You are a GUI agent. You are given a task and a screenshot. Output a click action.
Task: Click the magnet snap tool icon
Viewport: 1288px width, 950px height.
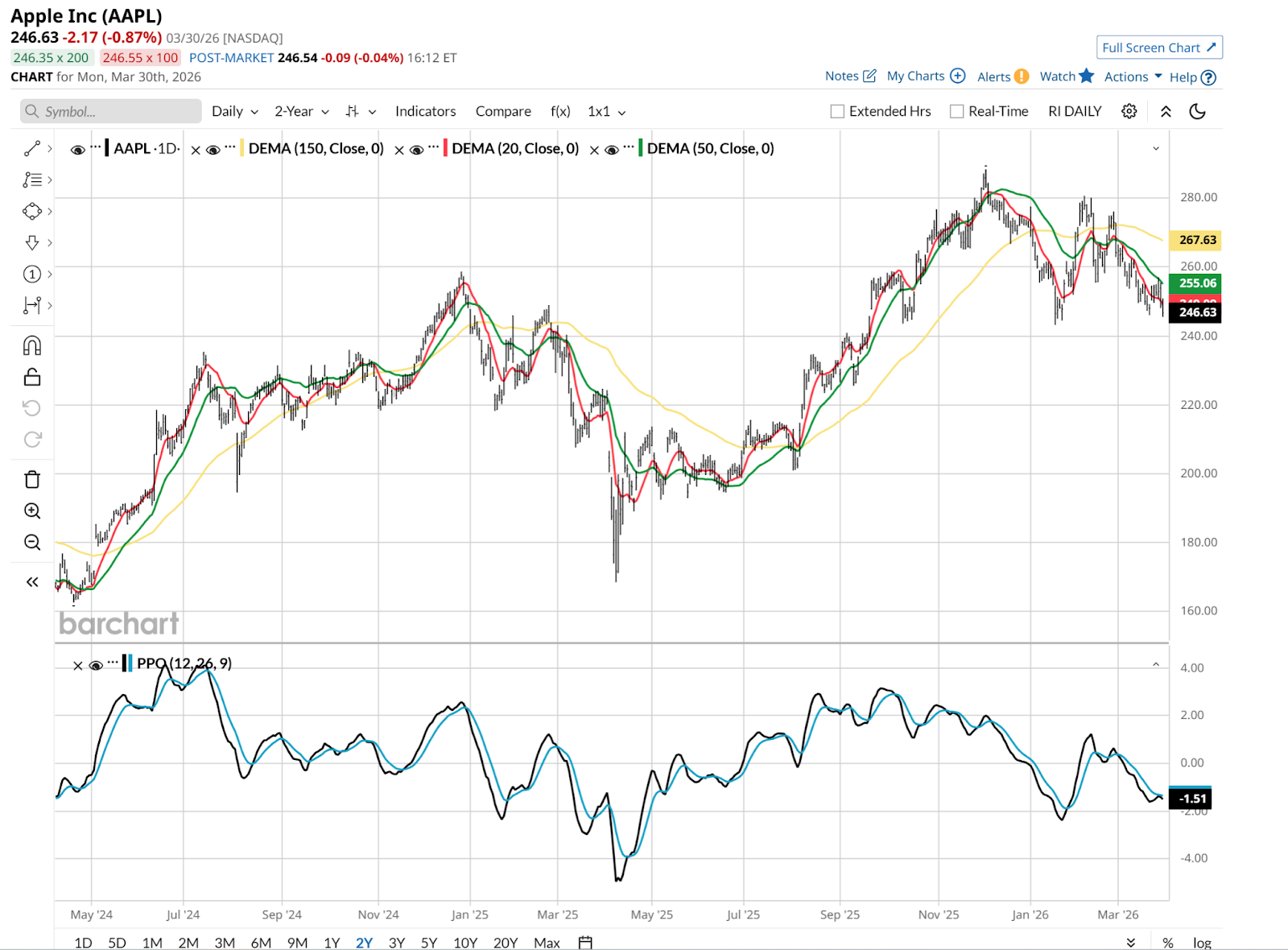tap(32, 346)
